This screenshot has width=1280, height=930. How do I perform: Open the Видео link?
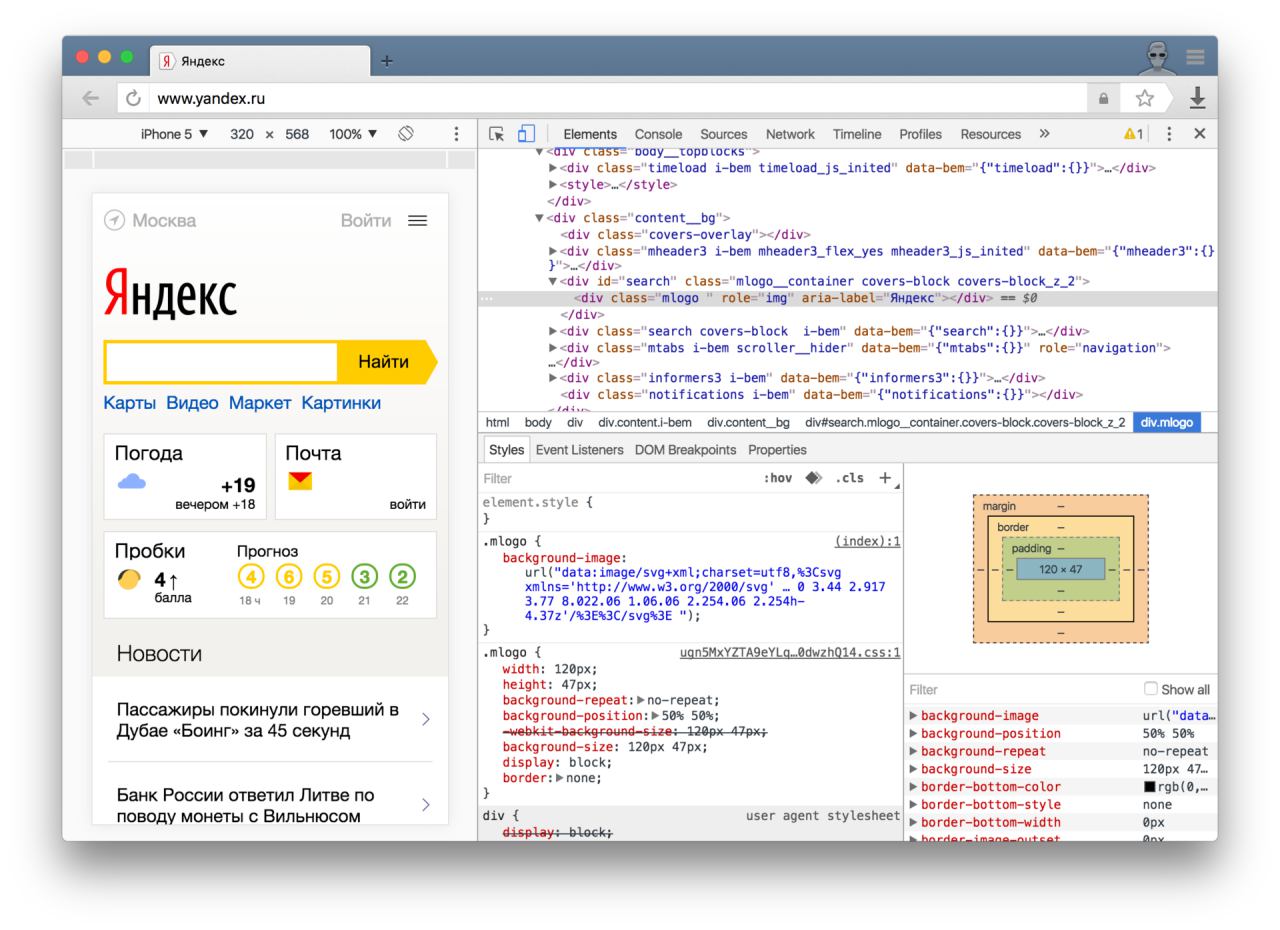[192, 403]
